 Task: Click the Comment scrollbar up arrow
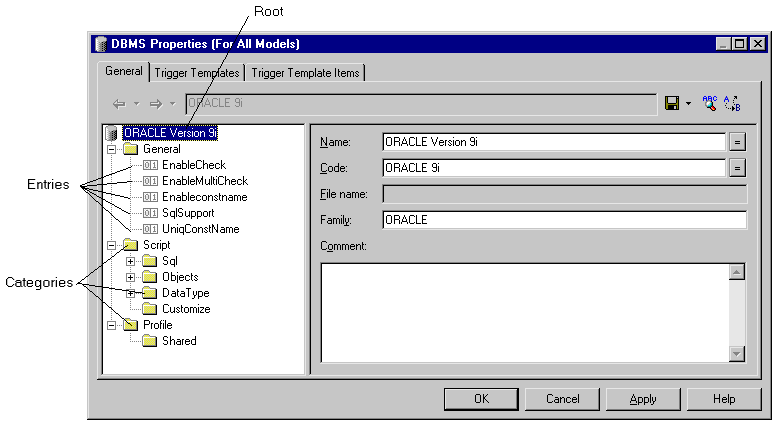[x=736, y=272]
